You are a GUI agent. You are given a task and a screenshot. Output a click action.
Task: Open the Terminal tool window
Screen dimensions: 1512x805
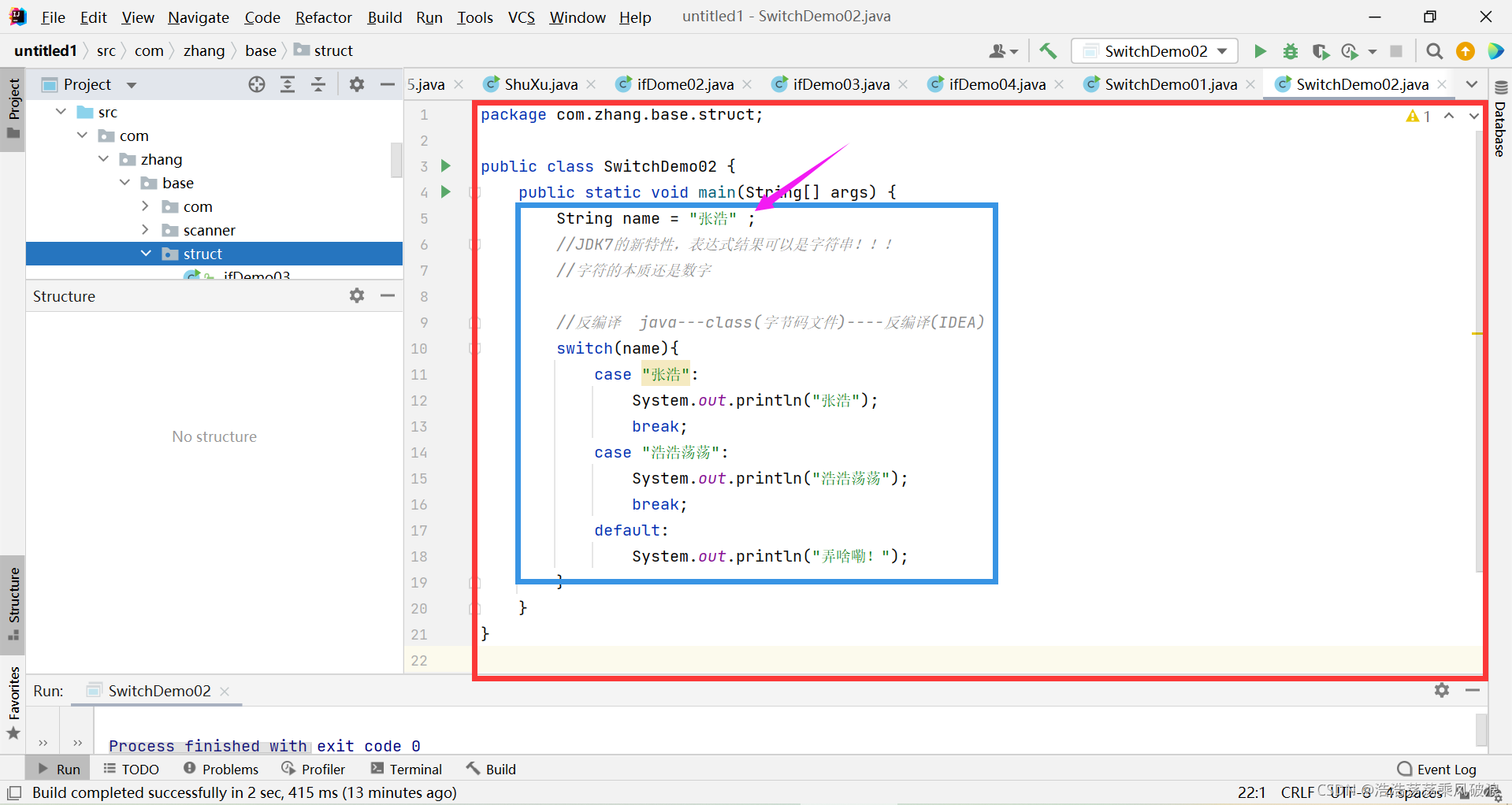tap(407, 769)
